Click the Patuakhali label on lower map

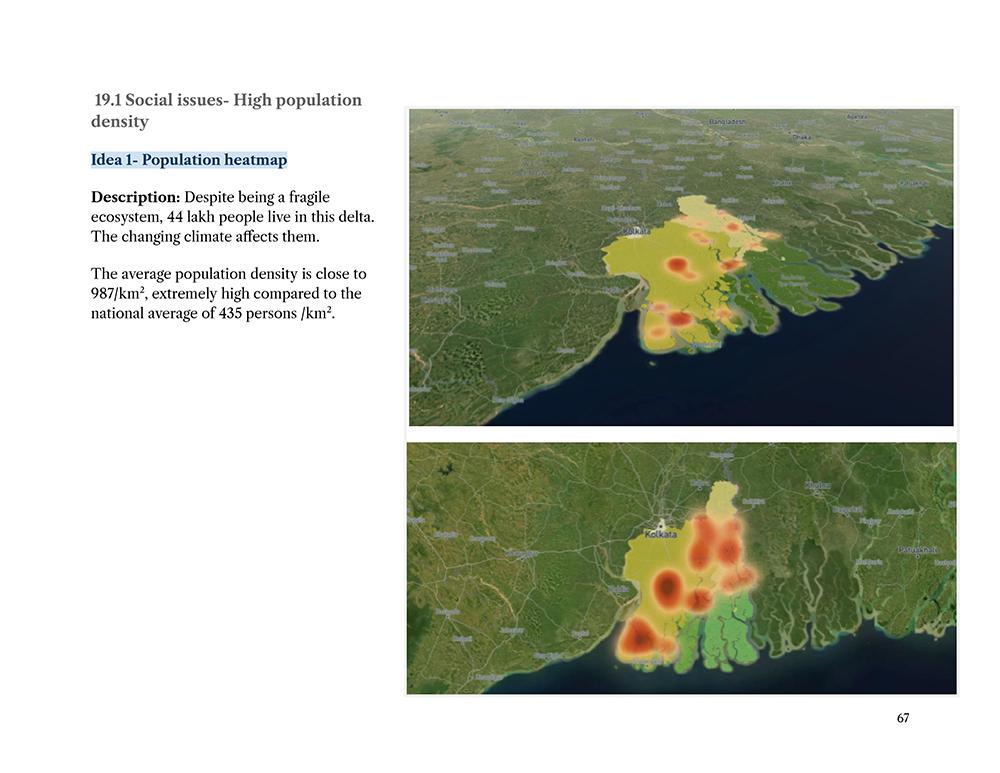coord(918,550)
